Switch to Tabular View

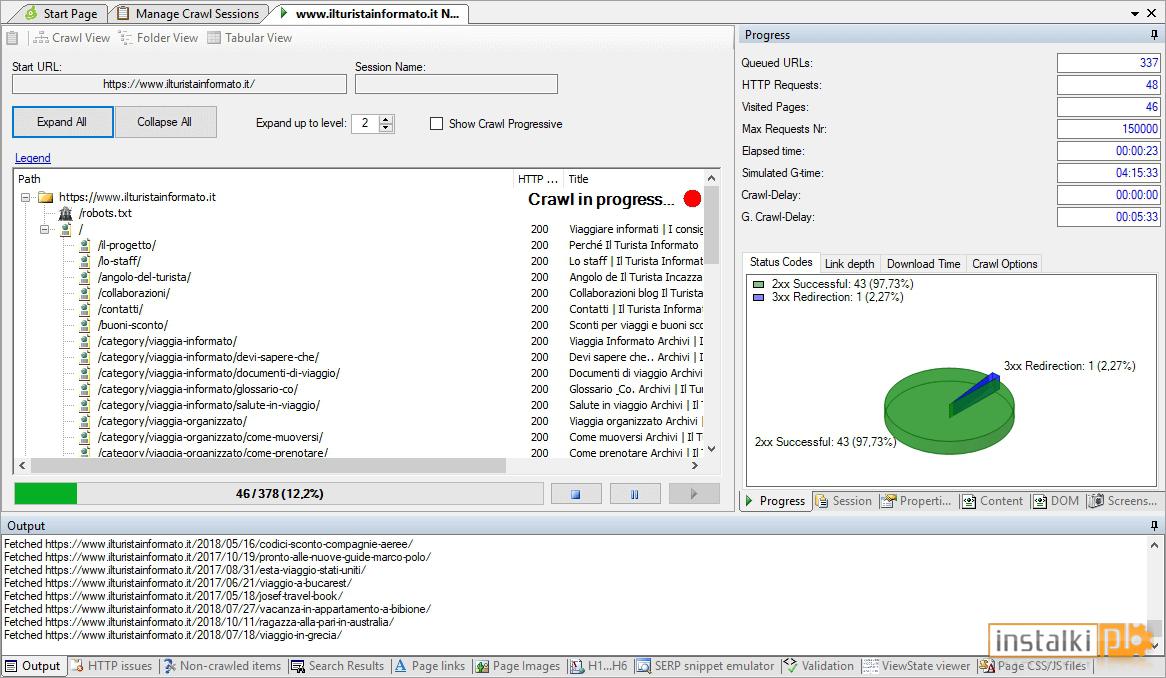point(250,38)
